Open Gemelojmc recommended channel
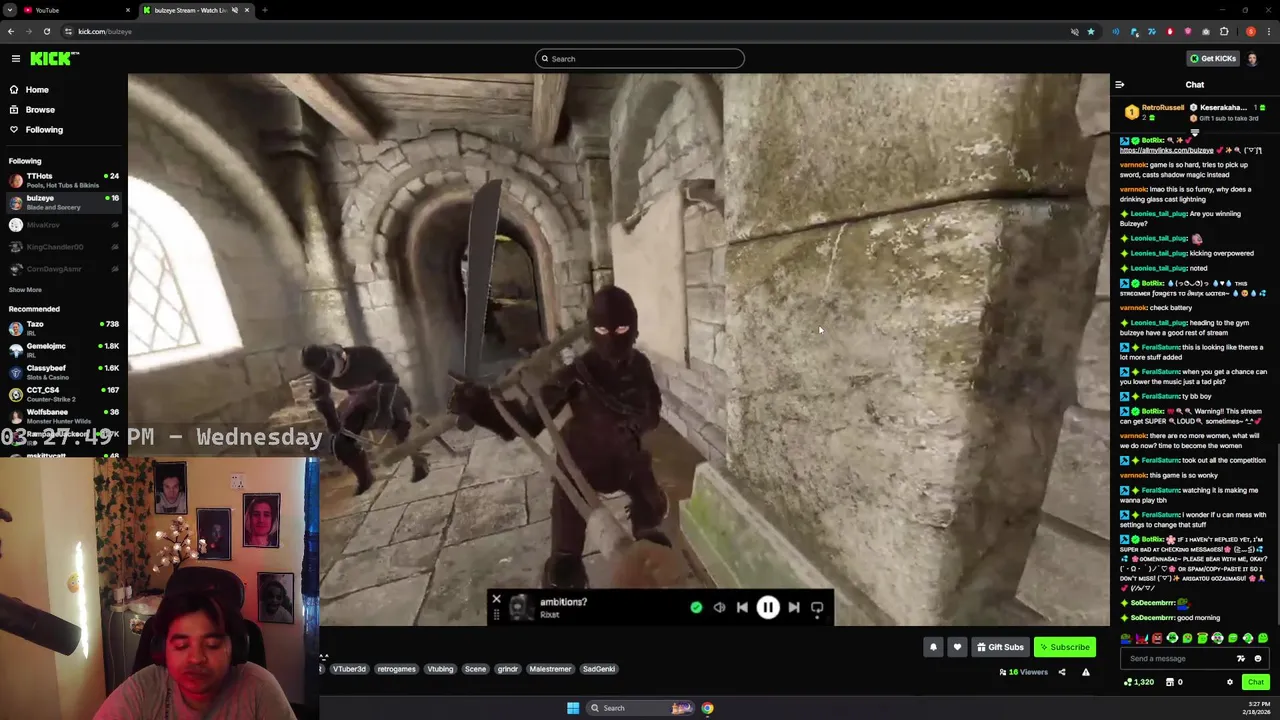Image resolution: width=1280 pixels, height=720 pixels. pyautogui.click(x=64, y=350)
